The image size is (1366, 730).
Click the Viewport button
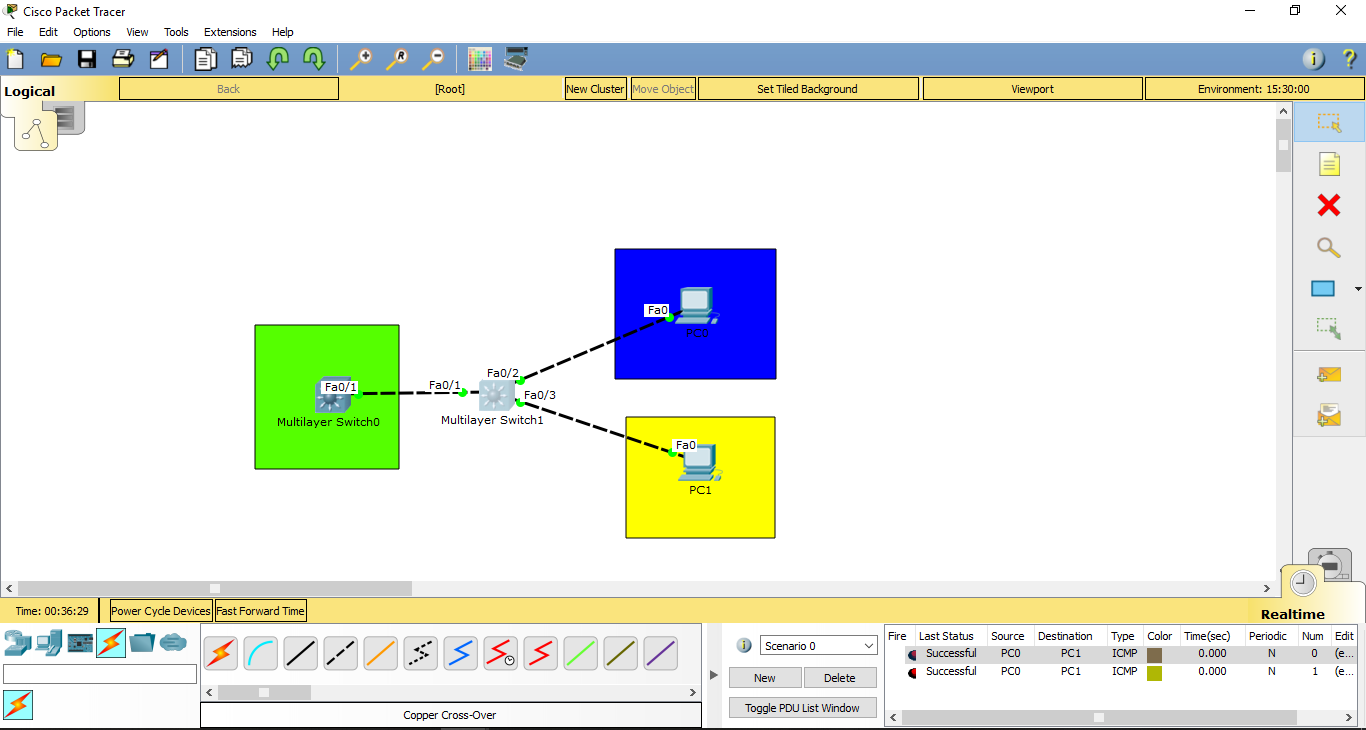tap(1032, 89)
